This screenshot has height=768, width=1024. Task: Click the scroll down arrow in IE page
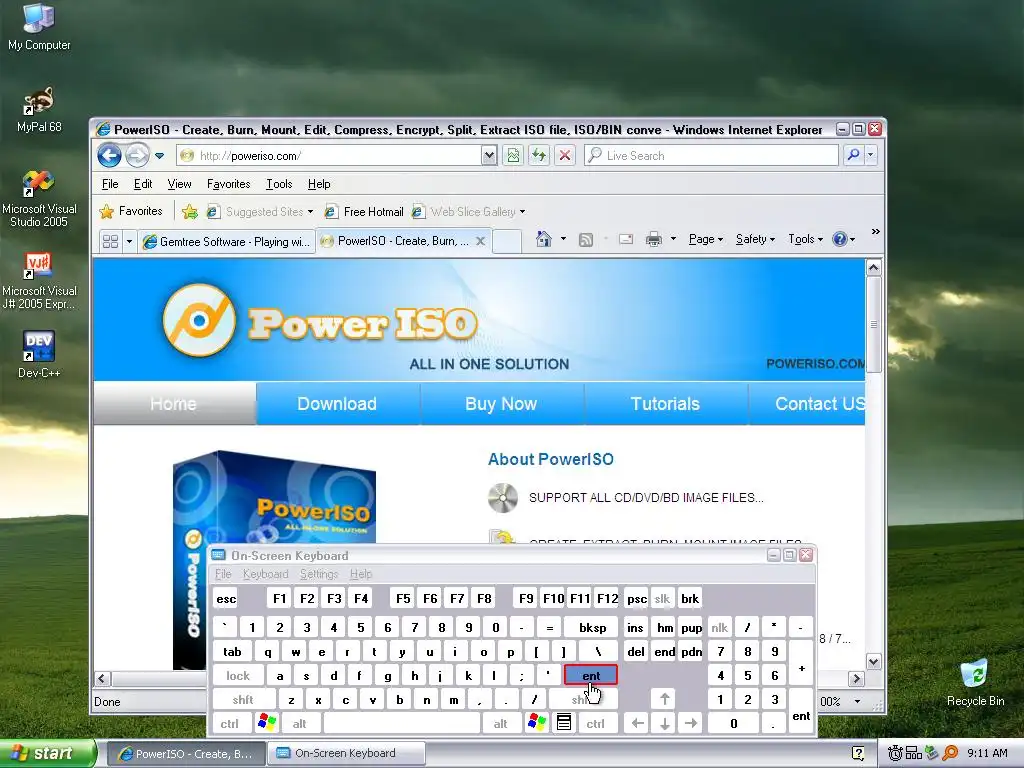(x=874, y=662)
